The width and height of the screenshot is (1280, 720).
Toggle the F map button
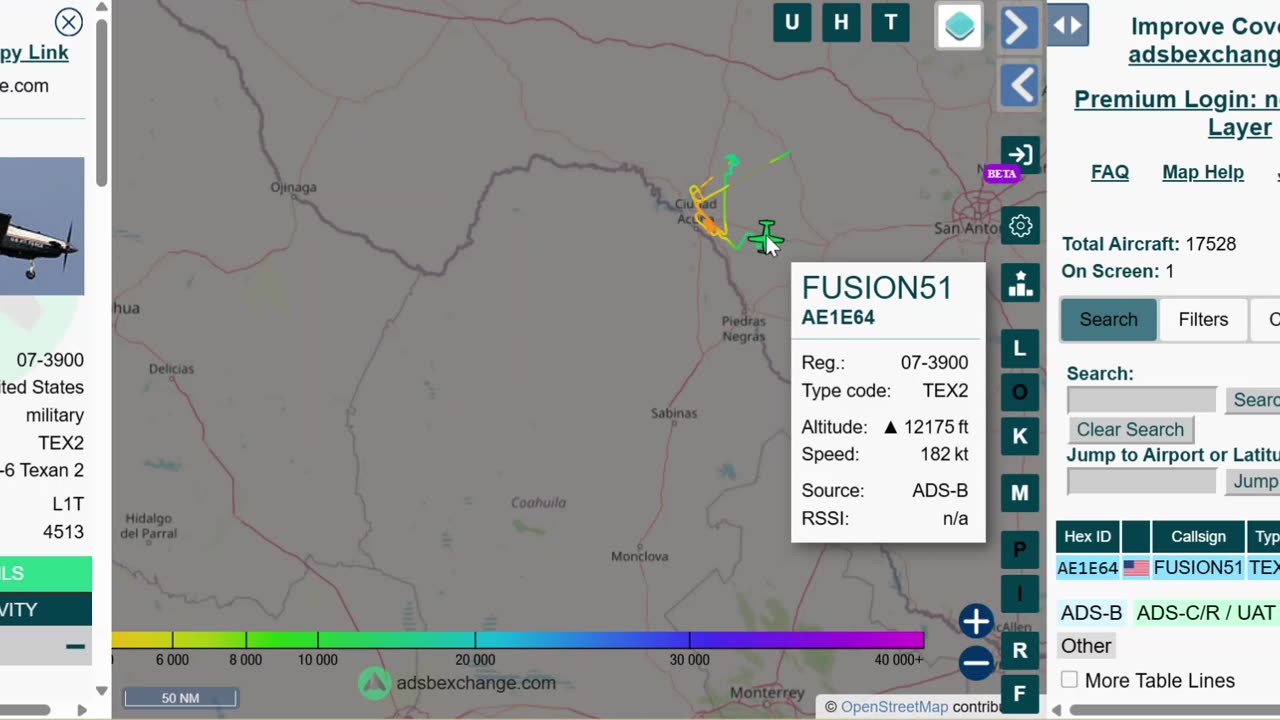coord(1020,694)
